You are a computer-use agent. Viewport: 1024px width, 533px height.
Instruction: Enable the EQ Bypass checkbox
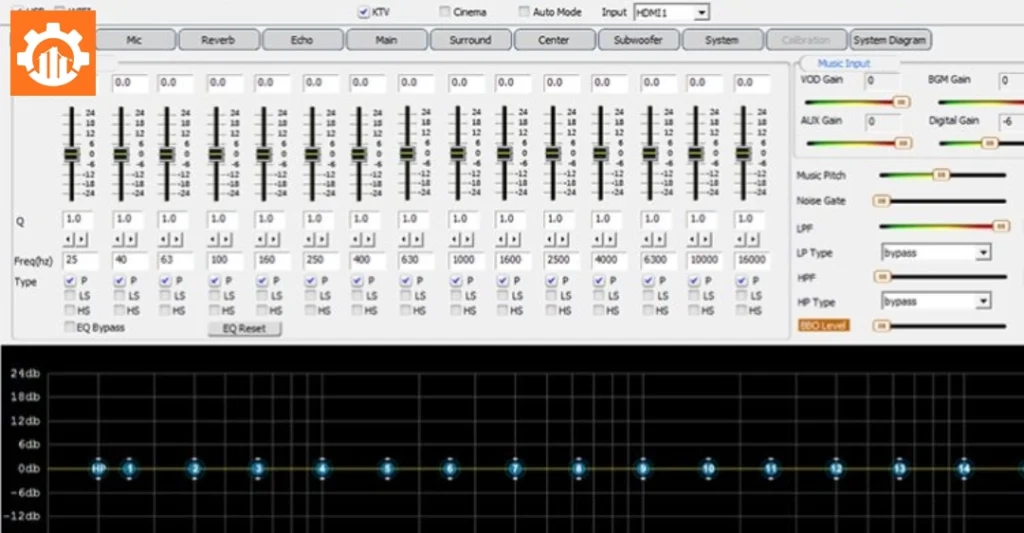point(69,327)
